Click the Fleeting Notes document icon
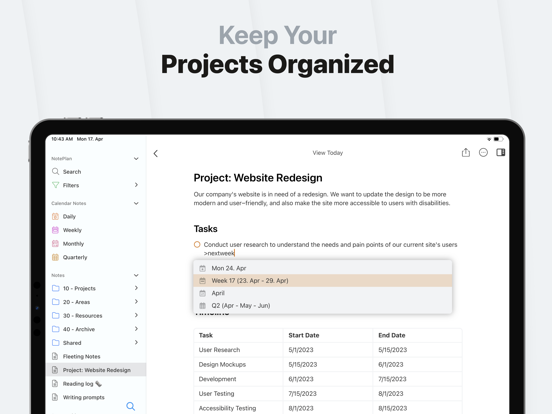Screen dimensions: 552x414 (x=55, y=356)
